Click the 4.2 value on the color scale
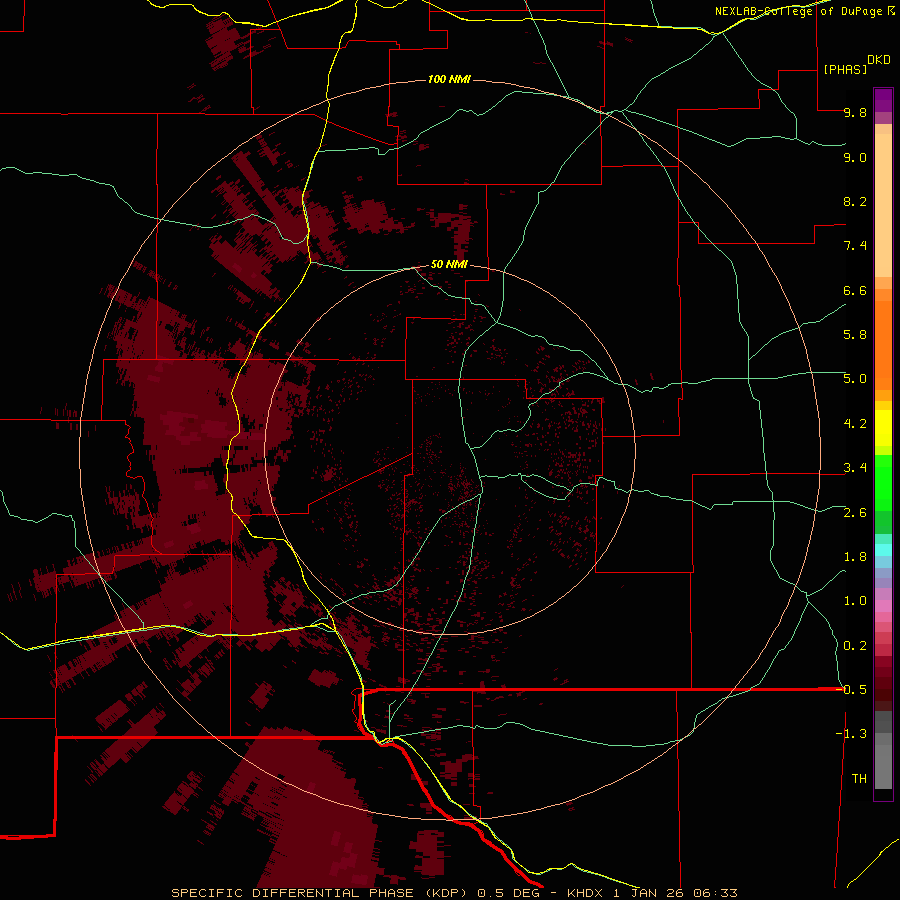The image size is (900, 900). 855,423
